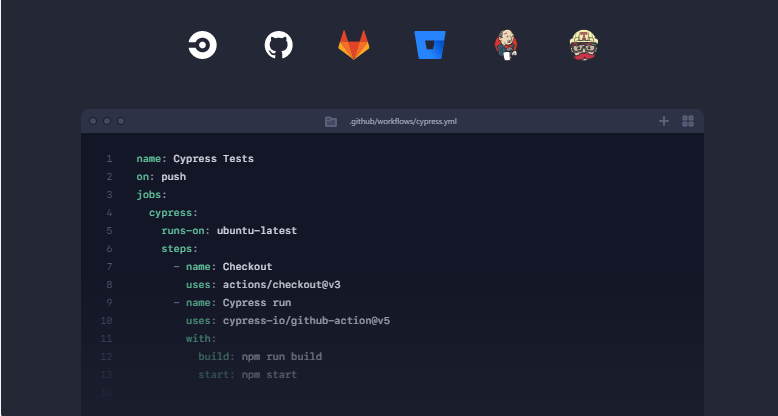Pick the Bitbucket logo icon
Image resolution: width=778 pixels, height=416 pixels.
click(430, 45)
